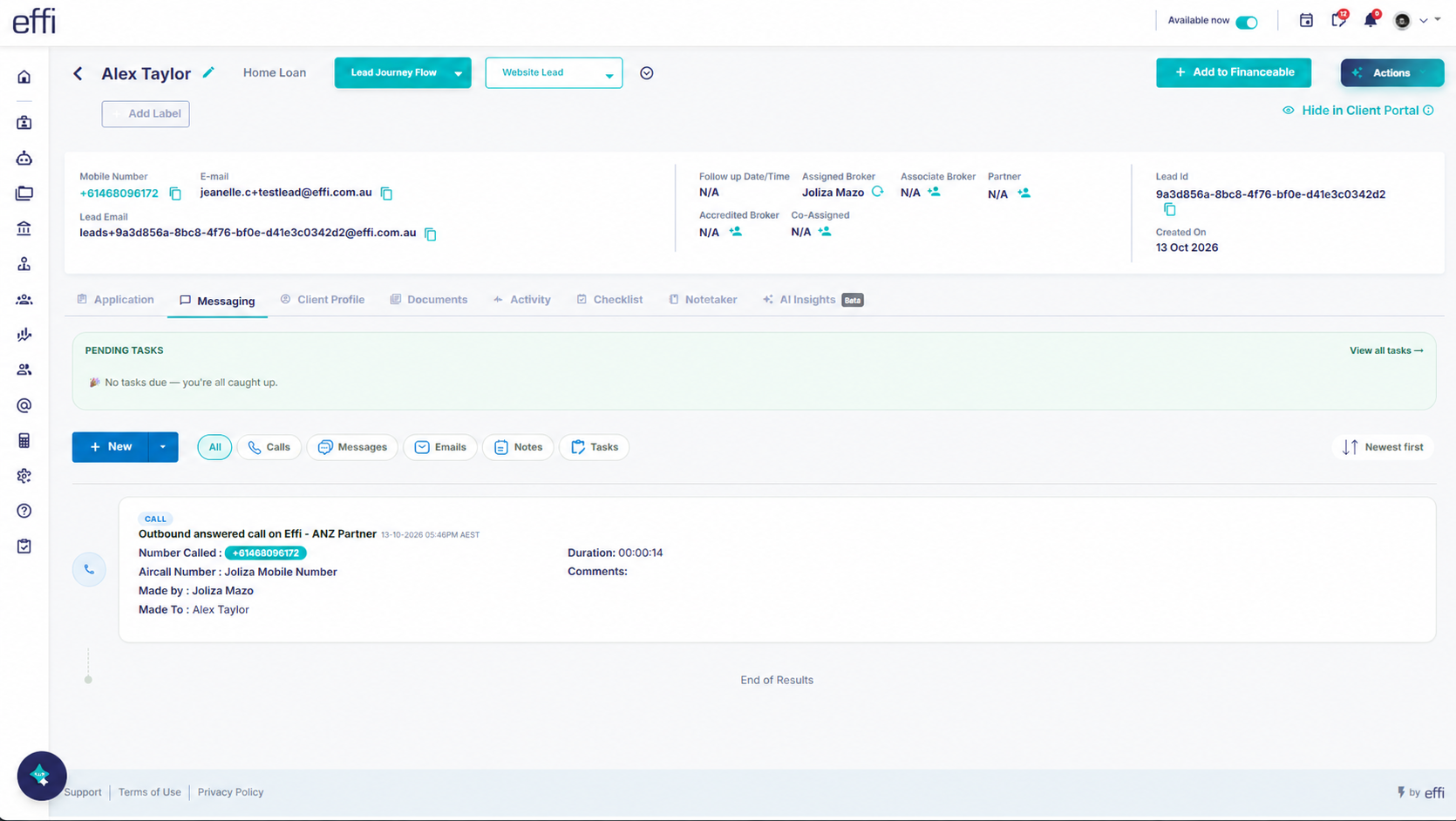Click the effi logo at top left

[x=34, y=20]
